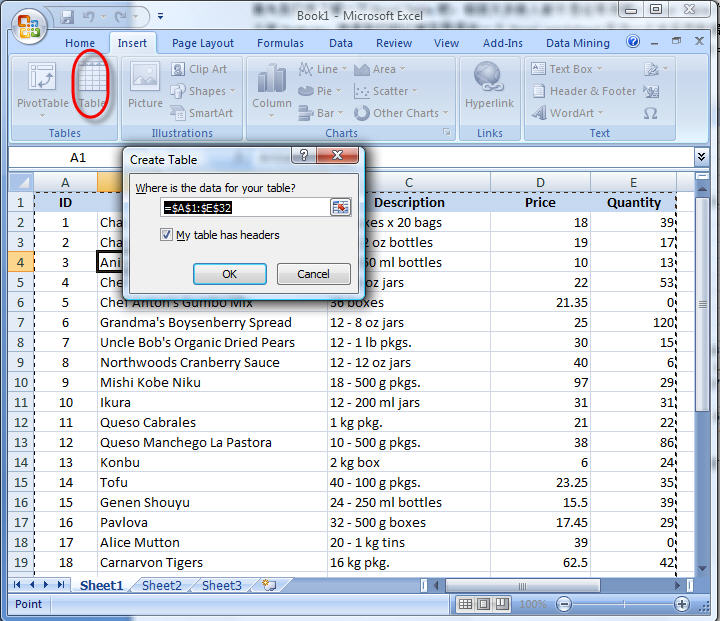This screenshot has height=621, width=720.
Task: Click the Select All corner button
Action: (21, 182)
